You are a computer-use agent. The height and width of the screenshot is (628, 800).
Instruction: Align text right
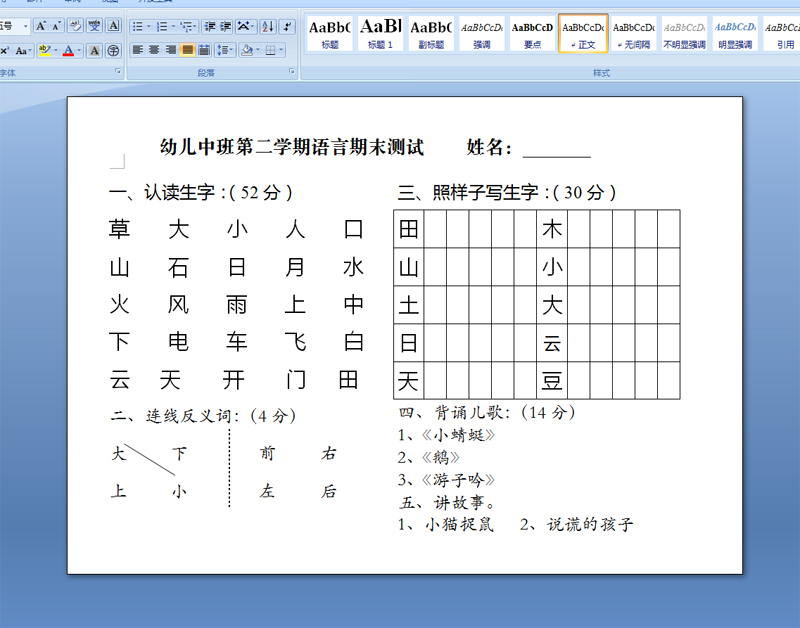[171, 50]
